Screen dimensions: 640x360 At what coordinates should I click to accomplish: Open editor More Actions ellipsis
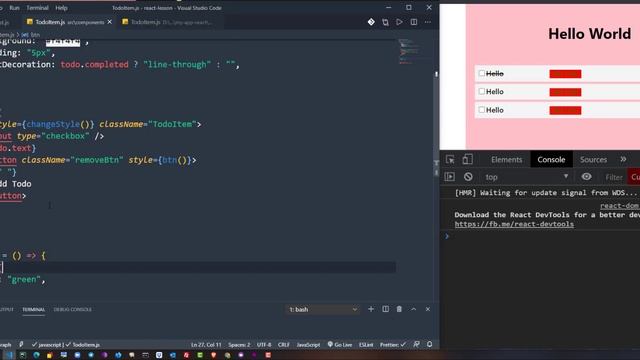428,22
